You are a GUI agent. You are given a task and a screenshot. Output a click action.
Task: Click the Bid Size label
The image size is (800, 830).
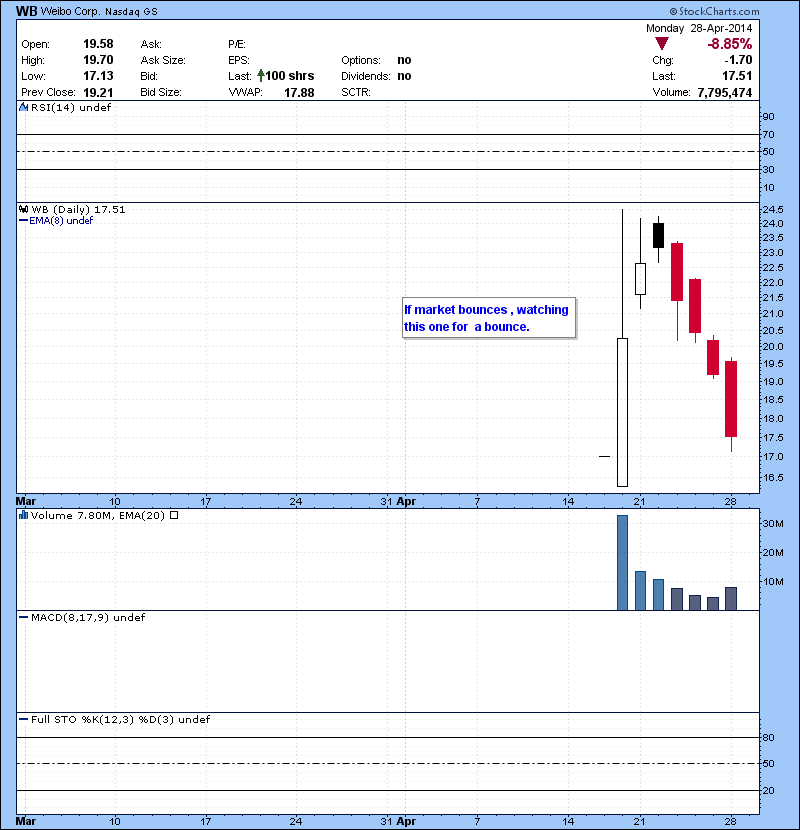161,93
